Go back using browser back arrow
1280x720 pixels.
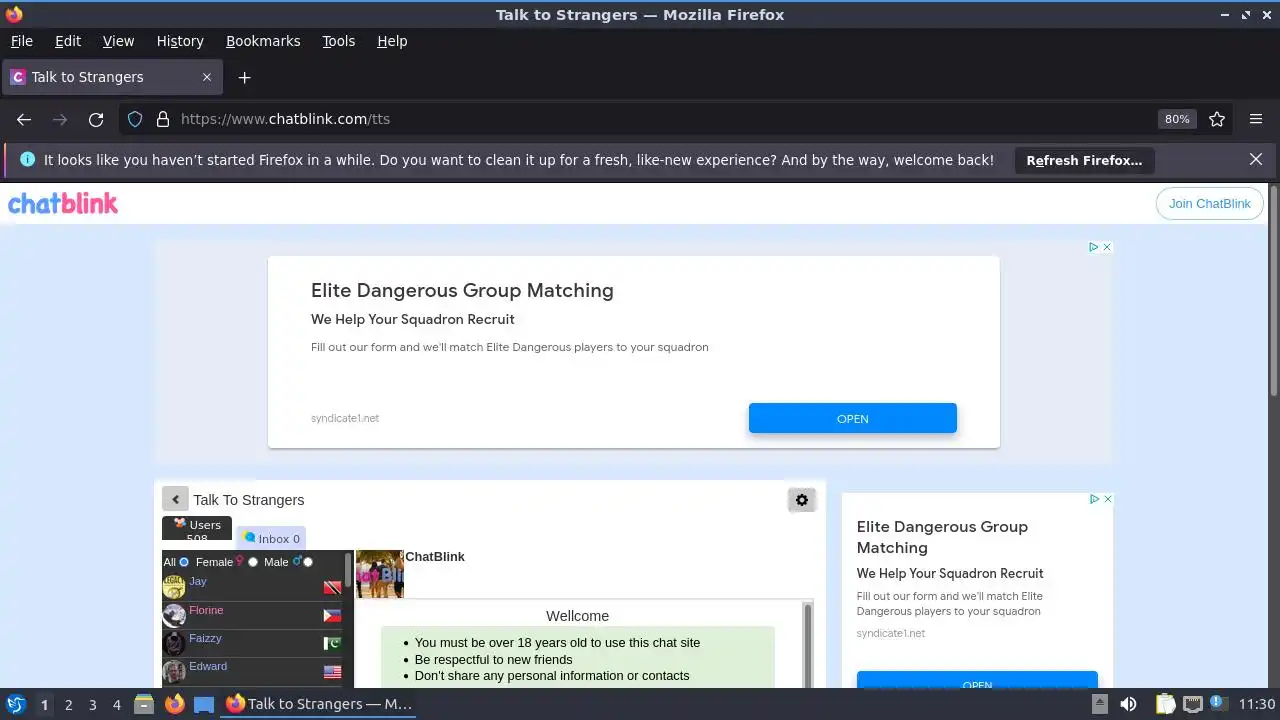pyautogui.click(x=24, y=119)
